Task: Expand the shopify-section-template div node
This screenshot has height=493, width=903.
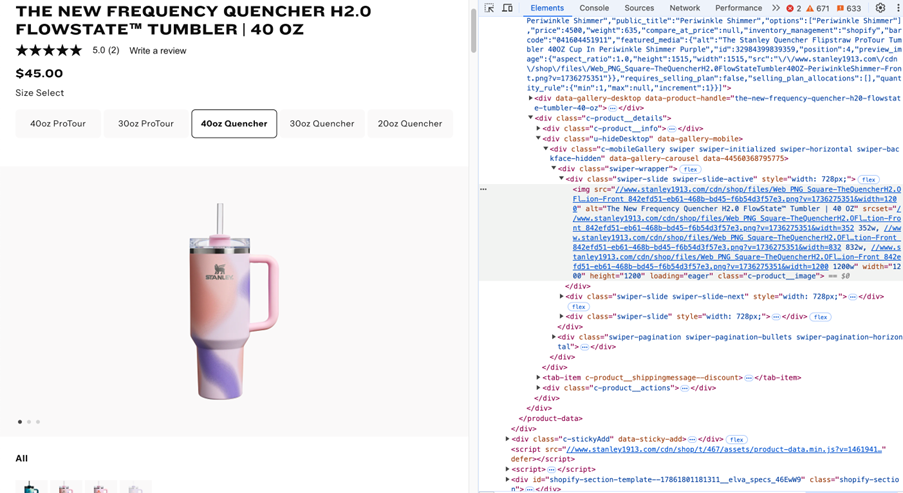Action: pyautogui.click(x=507, y=479)
